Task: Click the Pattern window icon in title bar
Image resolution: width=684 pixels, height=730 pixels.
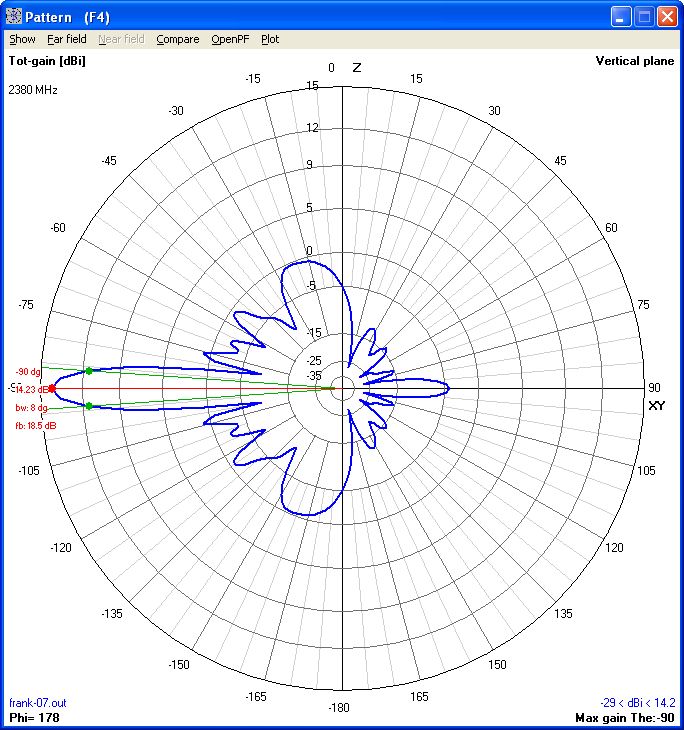Action: click(13, 16)
